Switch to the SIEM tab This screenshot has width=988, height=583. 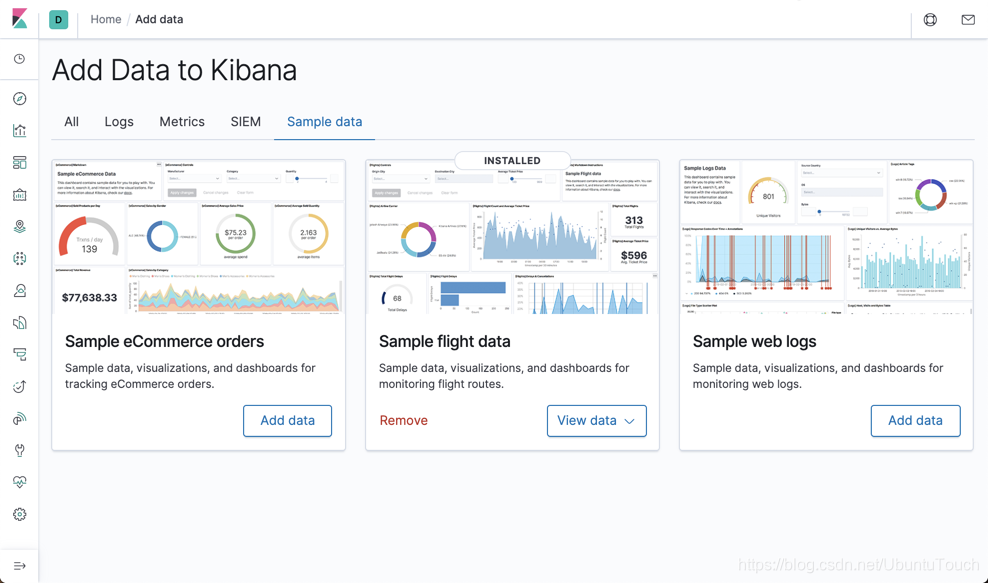[x=246, y=122]
